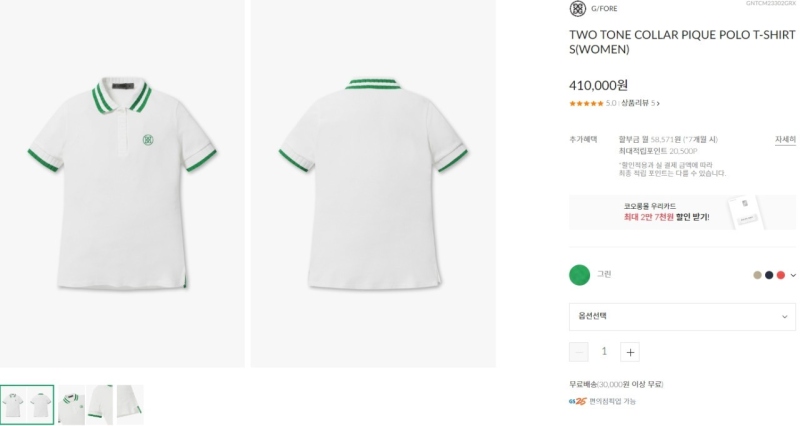The height and width of the screenshot is (426, 800).
Task: Click the G/FORE brand logo icon
Action: [577, 9]
